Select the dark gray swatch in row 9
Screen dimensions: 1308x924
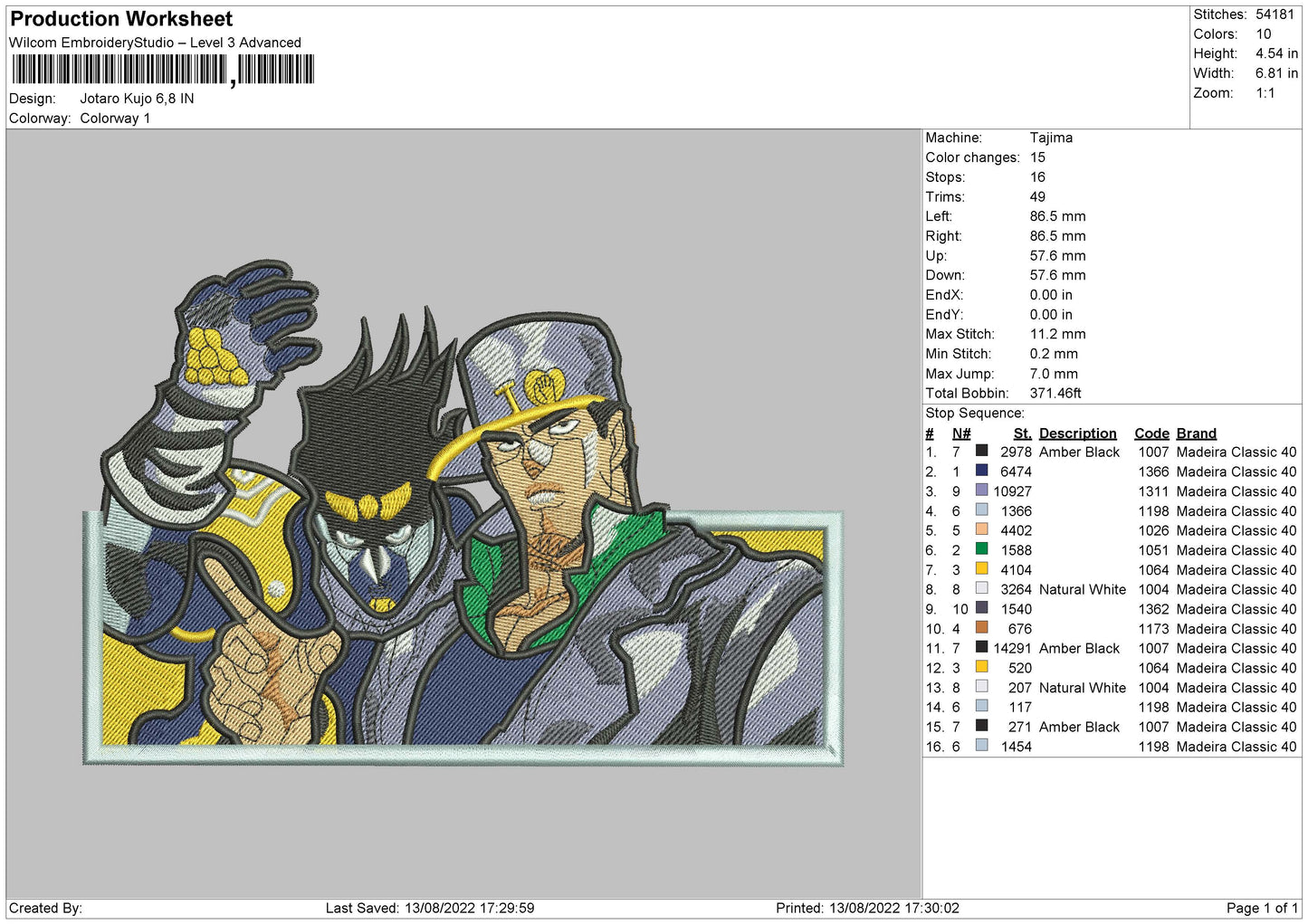[x=981, y=608]
